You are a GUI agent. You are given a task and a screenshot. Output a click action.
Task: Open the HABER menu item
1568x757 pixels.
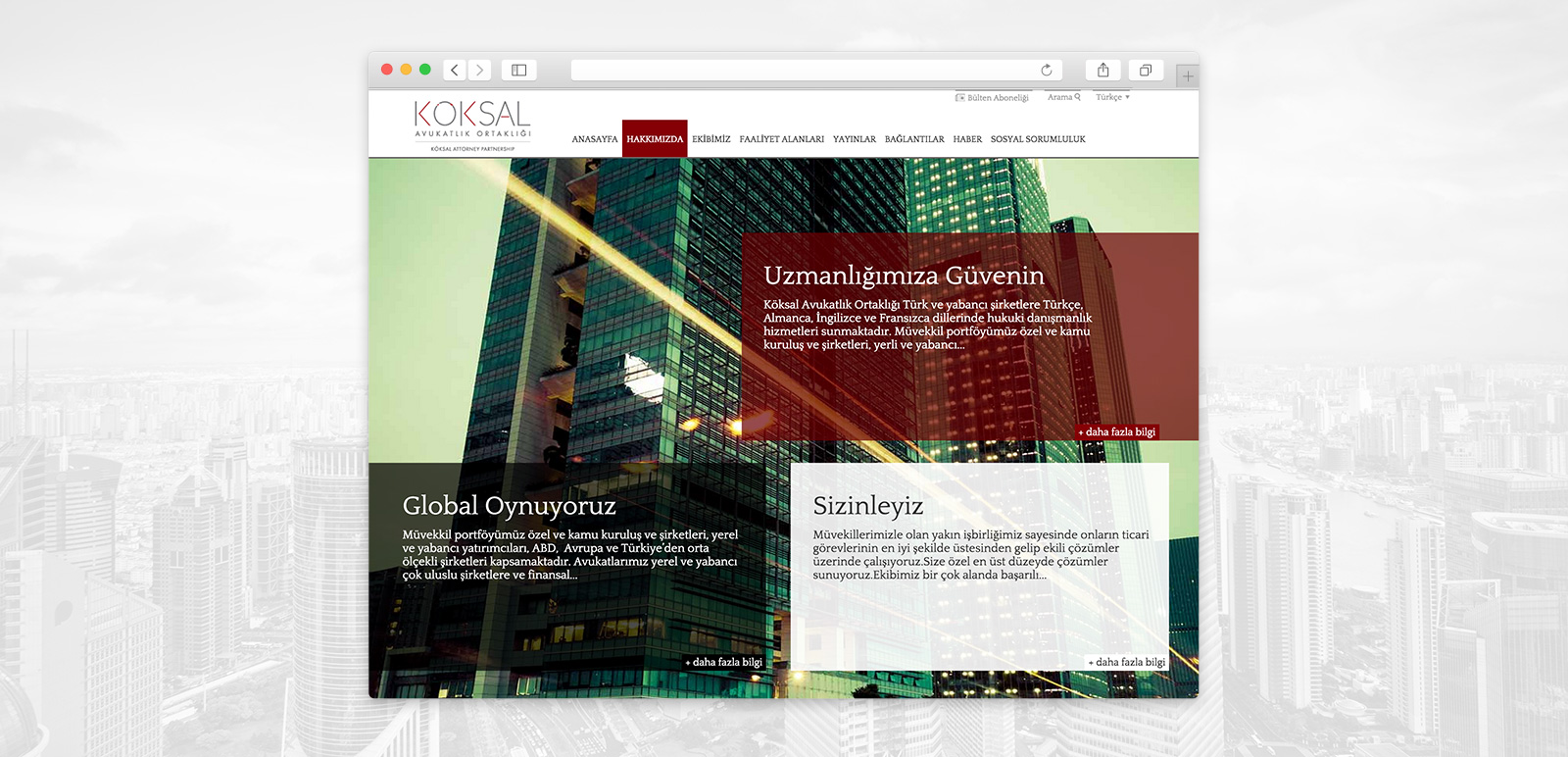pos(967,139)
